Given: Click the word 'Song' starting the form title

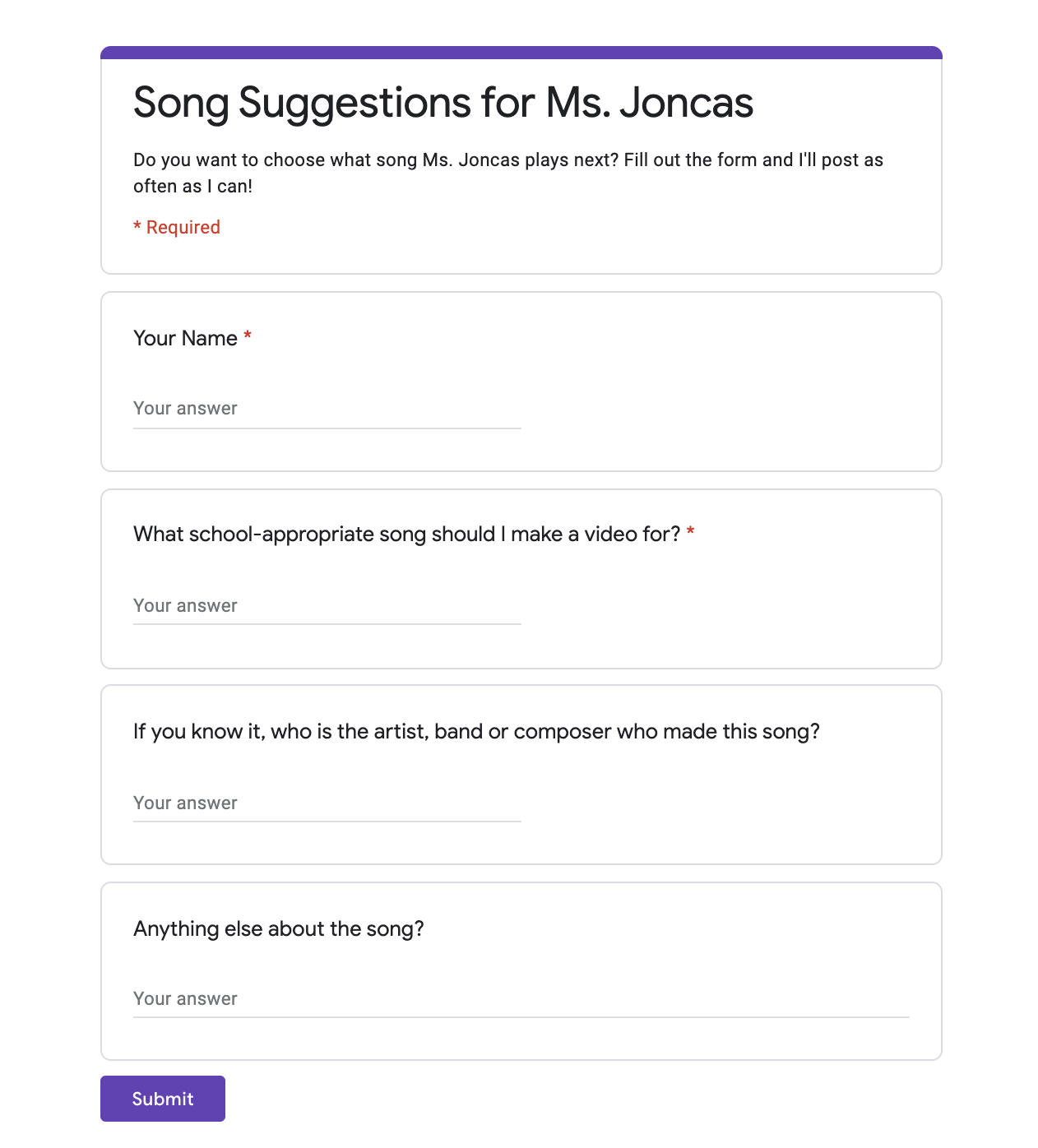Looking at the screenshot, I should pyautogui.click(x=181, y=103).
